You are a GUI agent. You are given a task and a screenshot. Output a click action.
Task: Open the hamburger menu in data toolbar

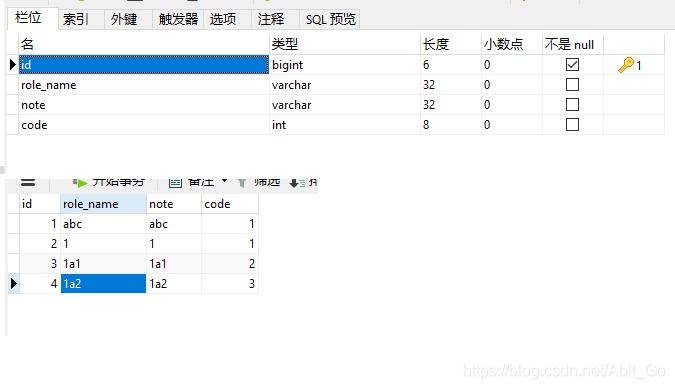coord(28,182)
